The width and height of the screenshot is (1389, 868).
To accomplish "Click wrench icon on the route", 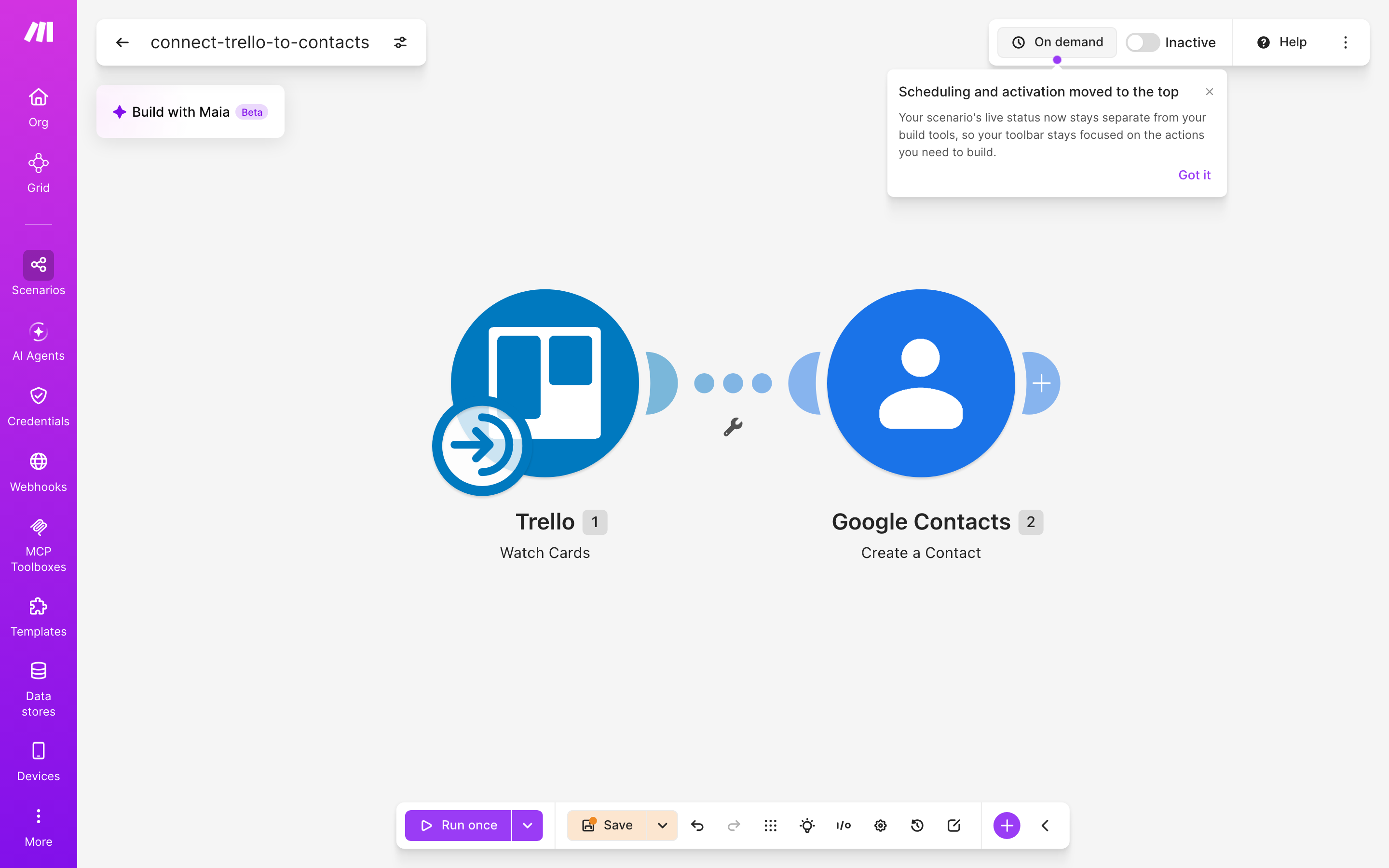I will click(733, 427).
